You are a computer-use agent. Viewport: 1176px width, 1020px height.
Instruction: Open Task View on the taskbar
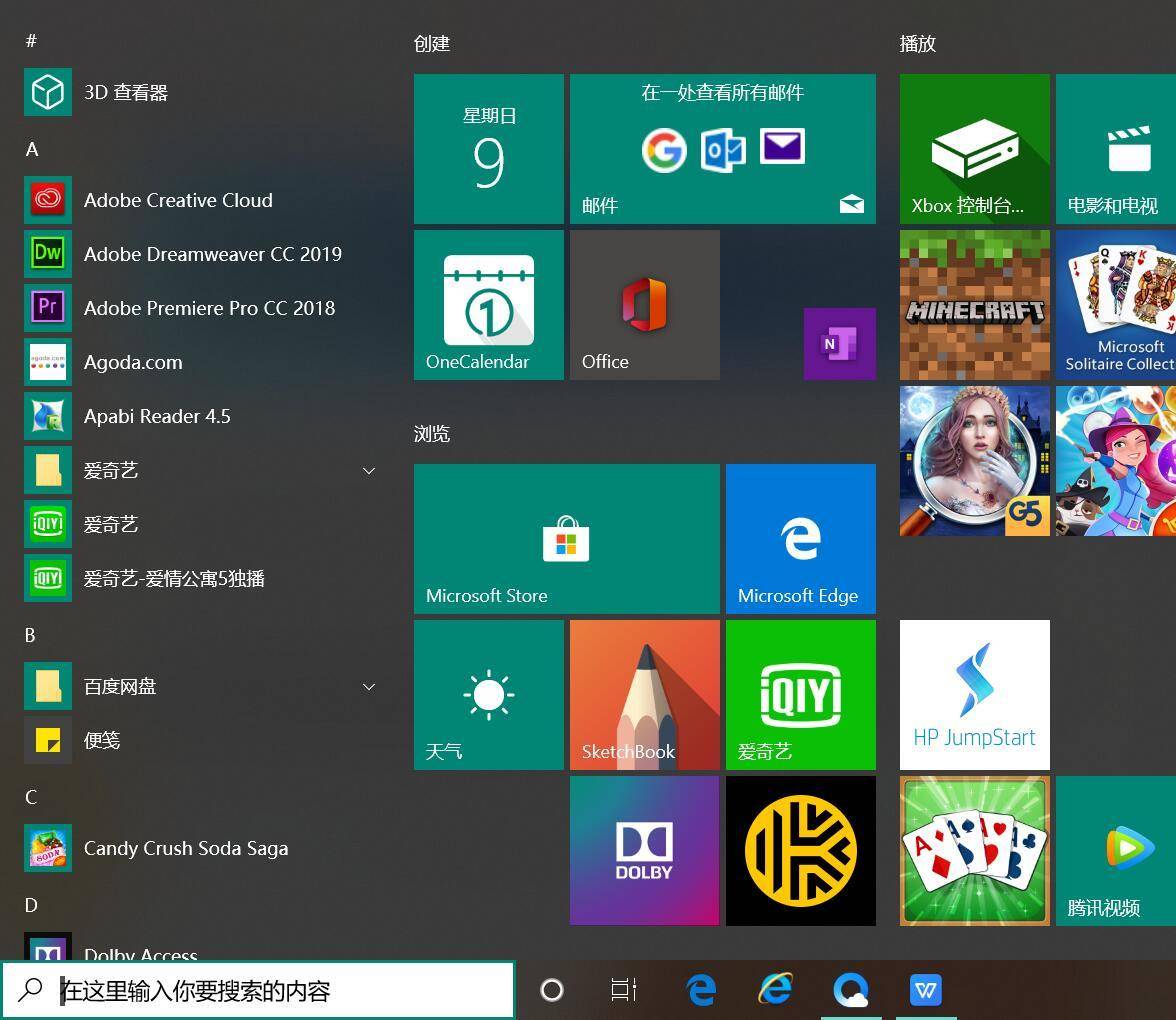[x=624, y=990]
